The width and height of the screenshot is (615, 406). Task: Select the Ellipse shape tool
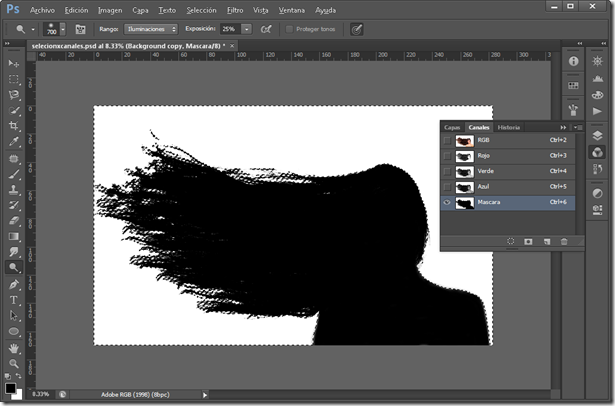[14, 331]
